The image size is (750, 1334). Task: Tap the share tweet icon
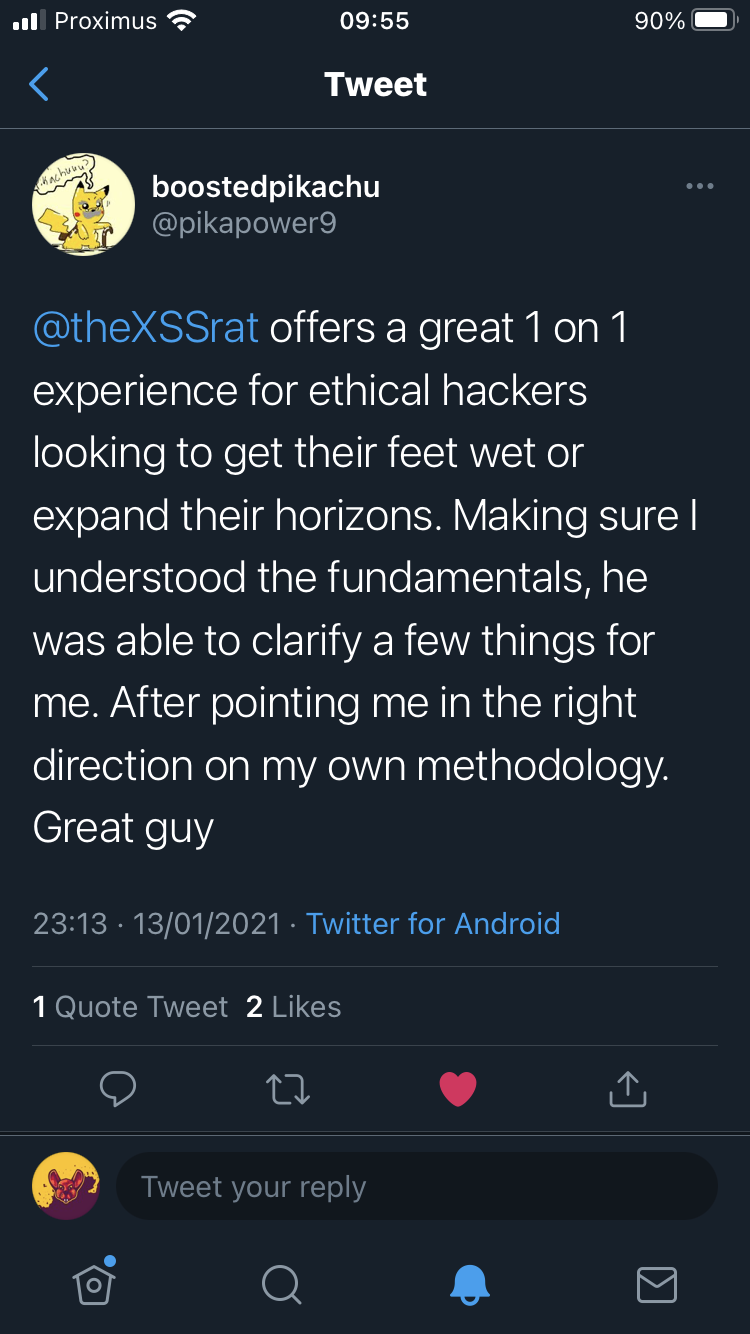(x=627, y=1089)
